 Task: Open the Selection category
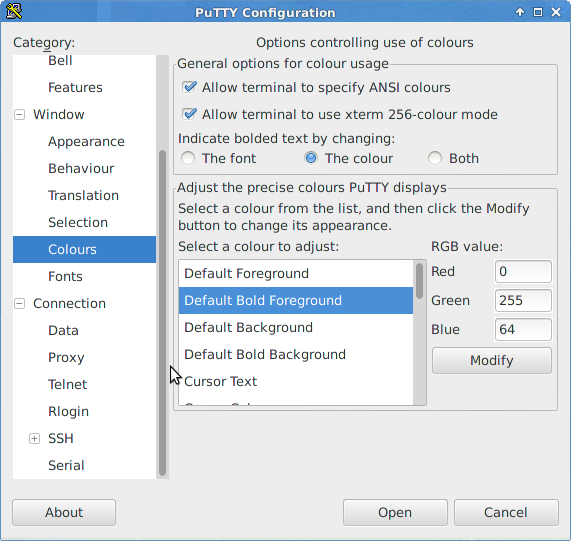[x=78, y=222]
